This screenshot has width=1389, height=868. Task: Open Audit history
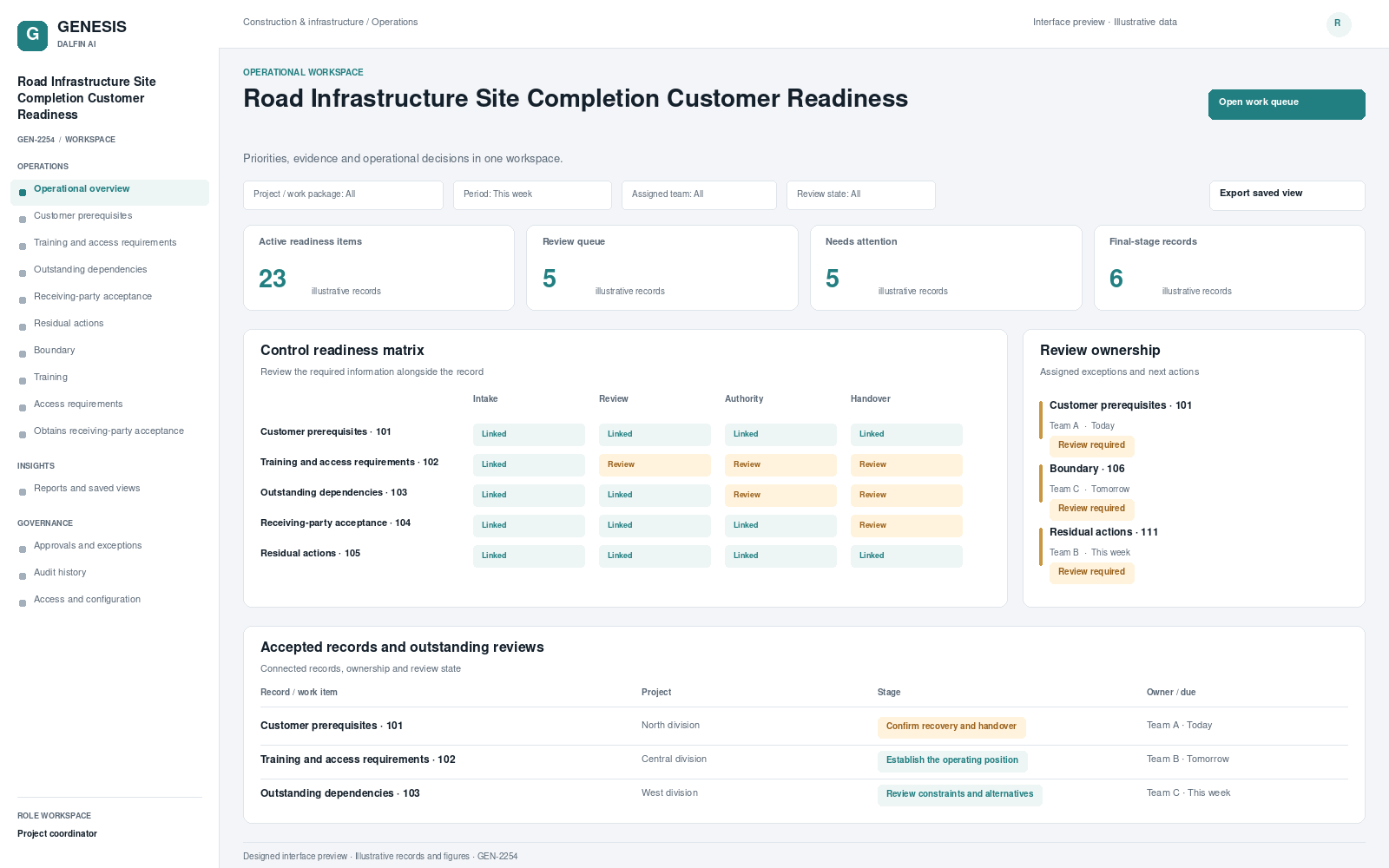pos(109,573)
